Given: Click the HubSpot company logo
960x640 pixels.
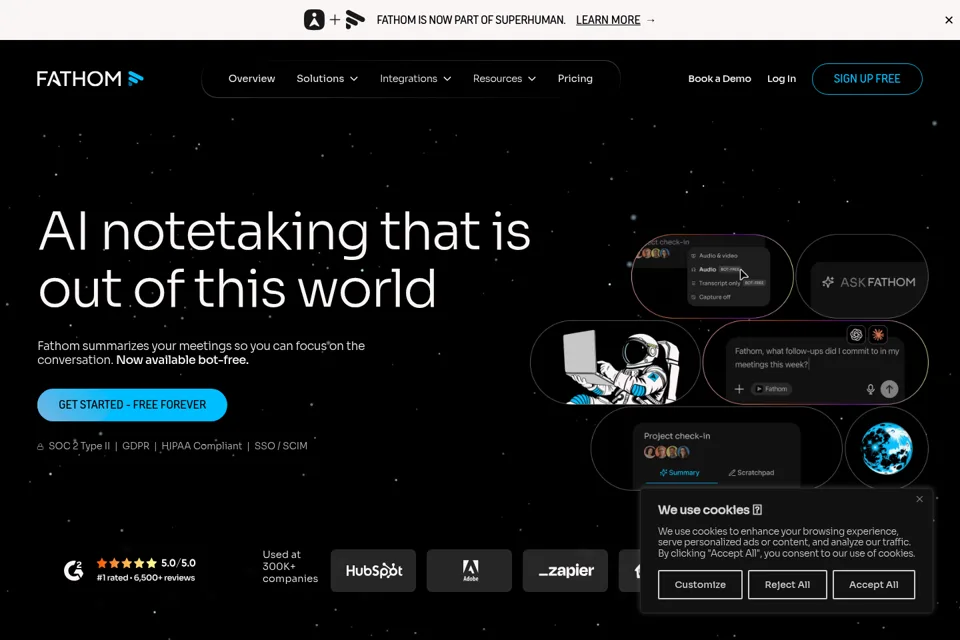Looking at the screenshot, I should point(373,571).
